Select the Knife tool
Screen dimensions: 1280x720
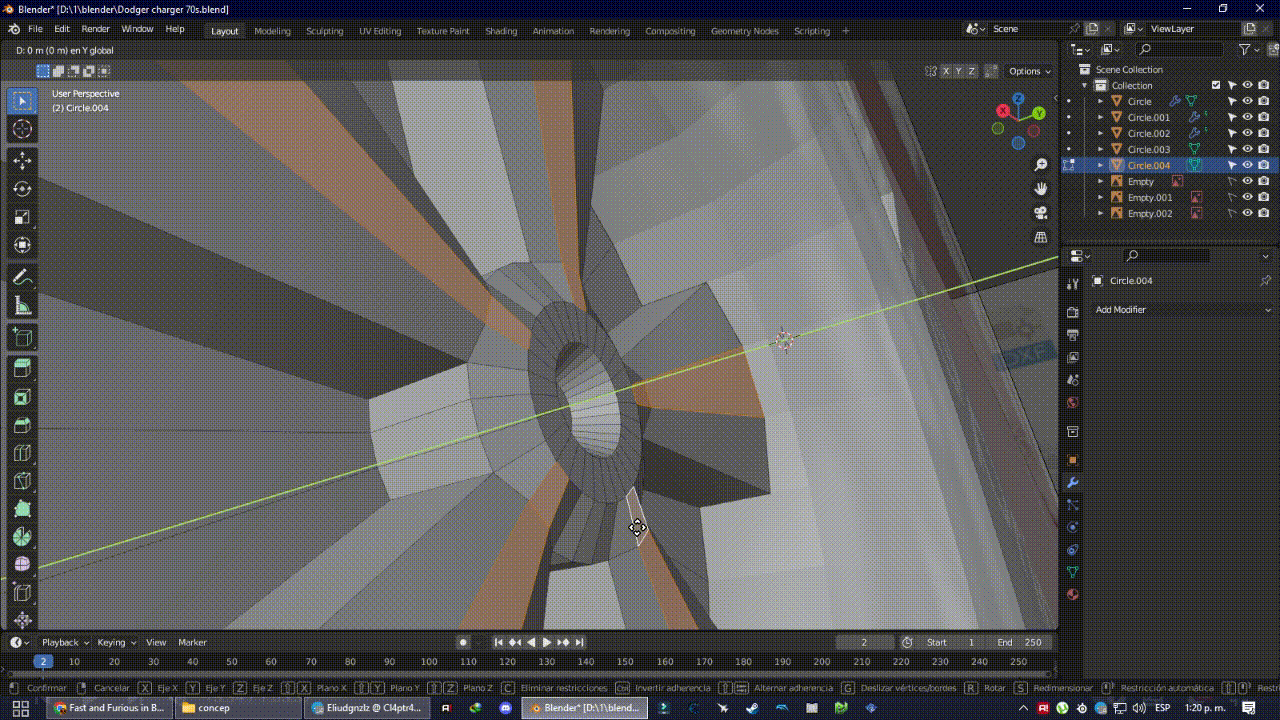point(22,481)
